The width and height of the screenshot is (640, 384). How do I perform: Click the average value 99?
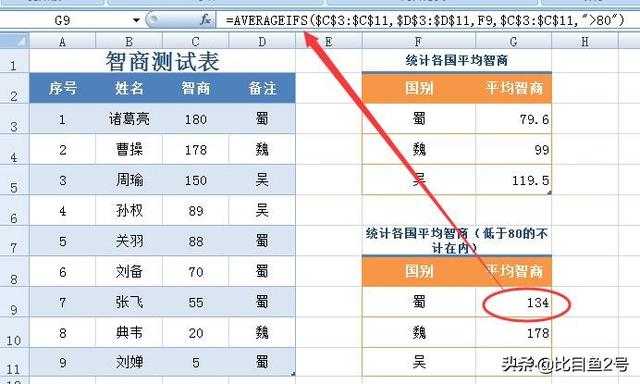pos(513,149)
